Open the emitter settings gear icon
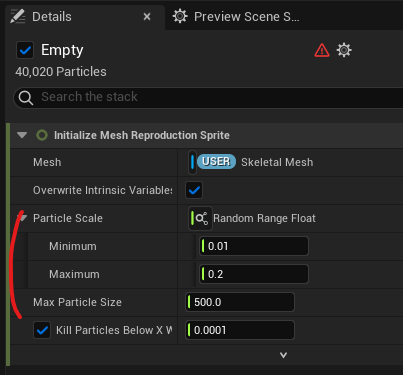 (344, 50)
